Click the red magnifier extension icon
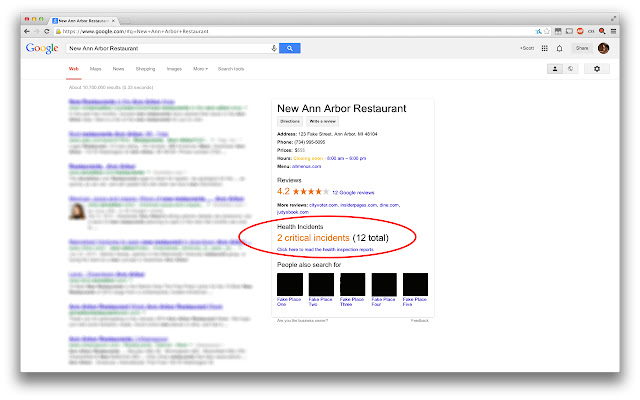The width and height of the screenshot is (640, 400). 602,31
